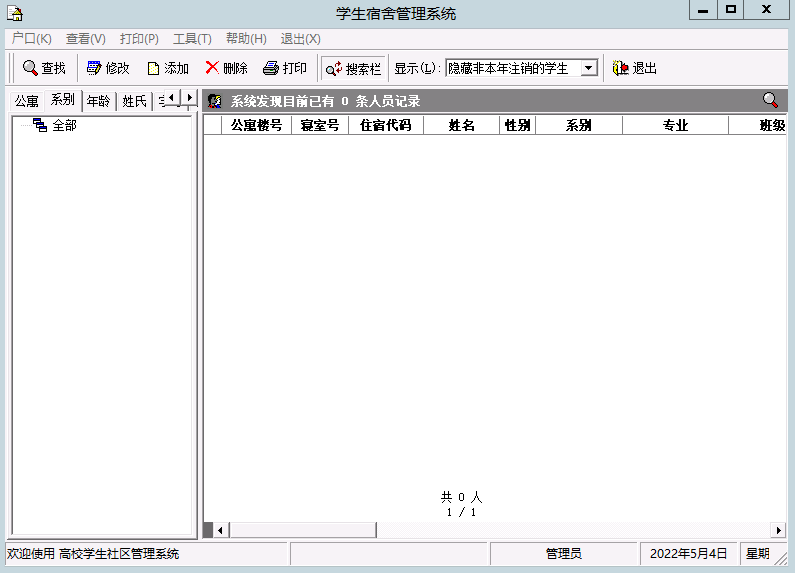This screenshot has width=795, height=573.
Task: Open the 显示 filter dropdown arrow
Action: click(588, 68)
